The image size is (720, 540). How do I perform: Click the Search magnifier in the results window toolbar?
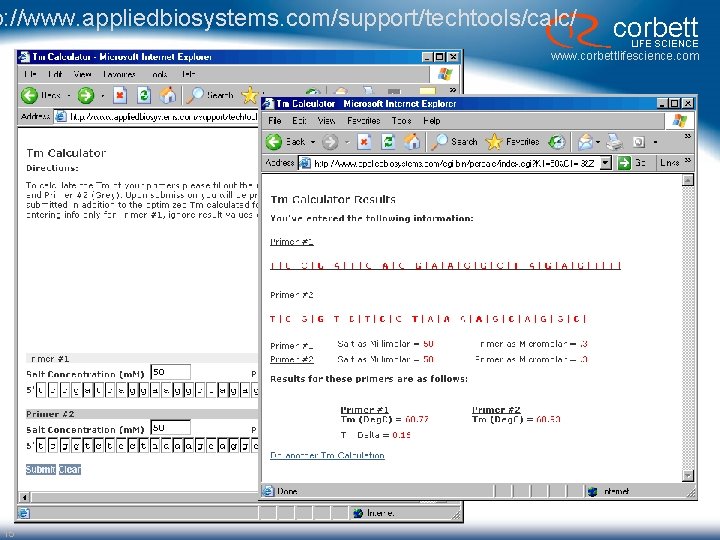(439, 142)
